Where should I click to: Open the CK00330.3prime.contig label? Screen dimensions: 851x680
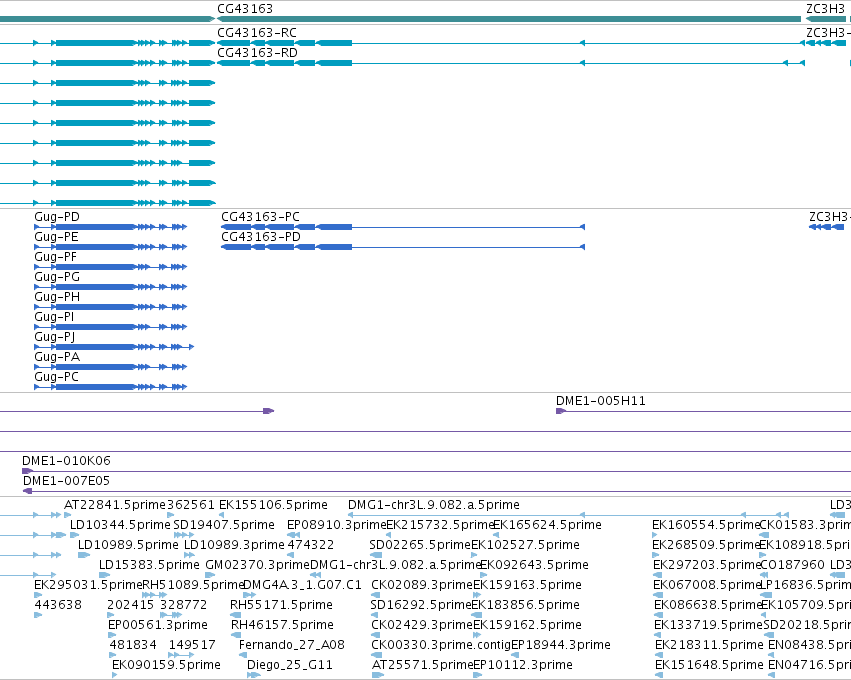(441, 645)
